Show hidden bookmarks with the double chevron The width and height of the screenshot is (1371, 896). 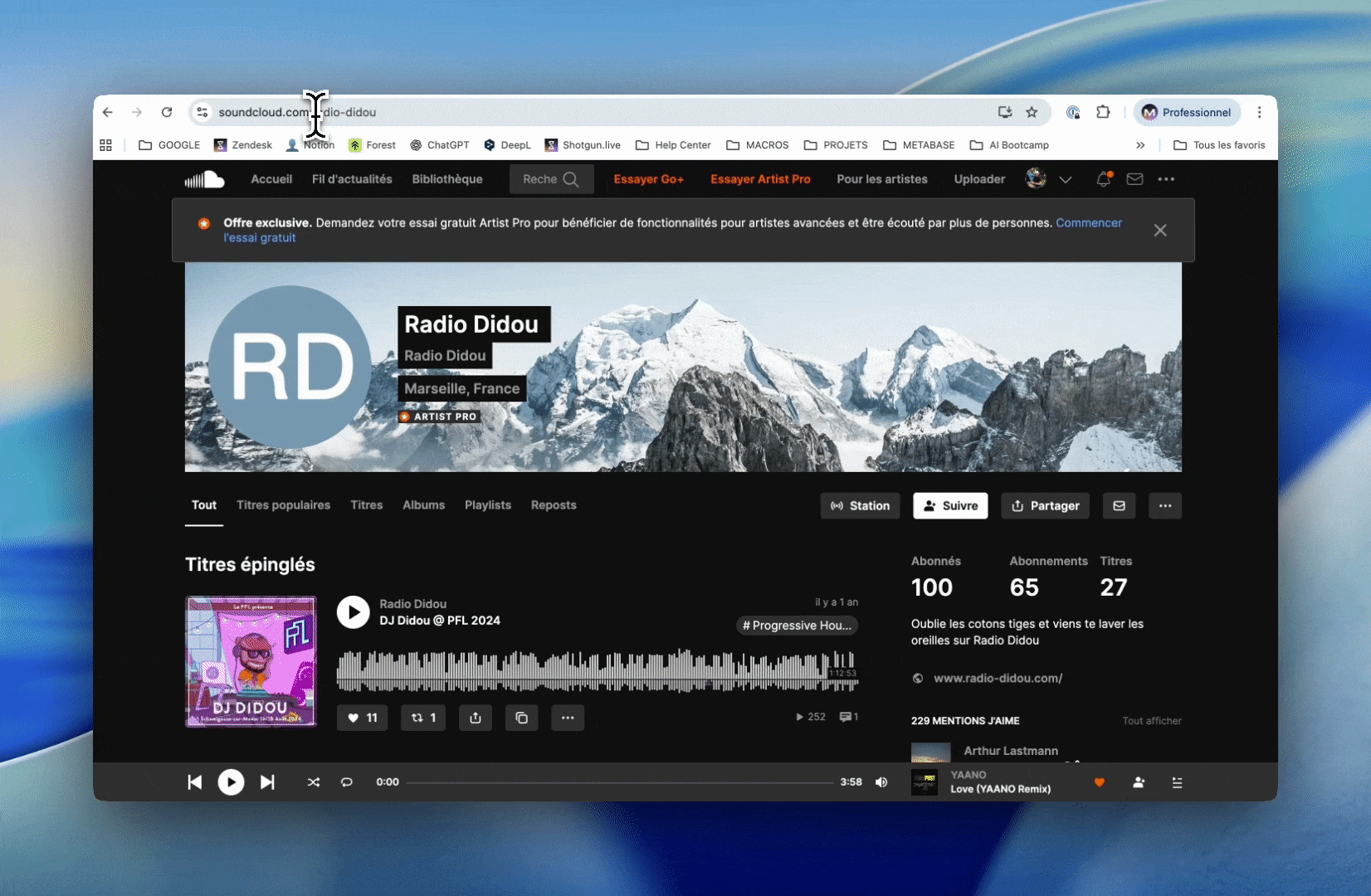1140,145
